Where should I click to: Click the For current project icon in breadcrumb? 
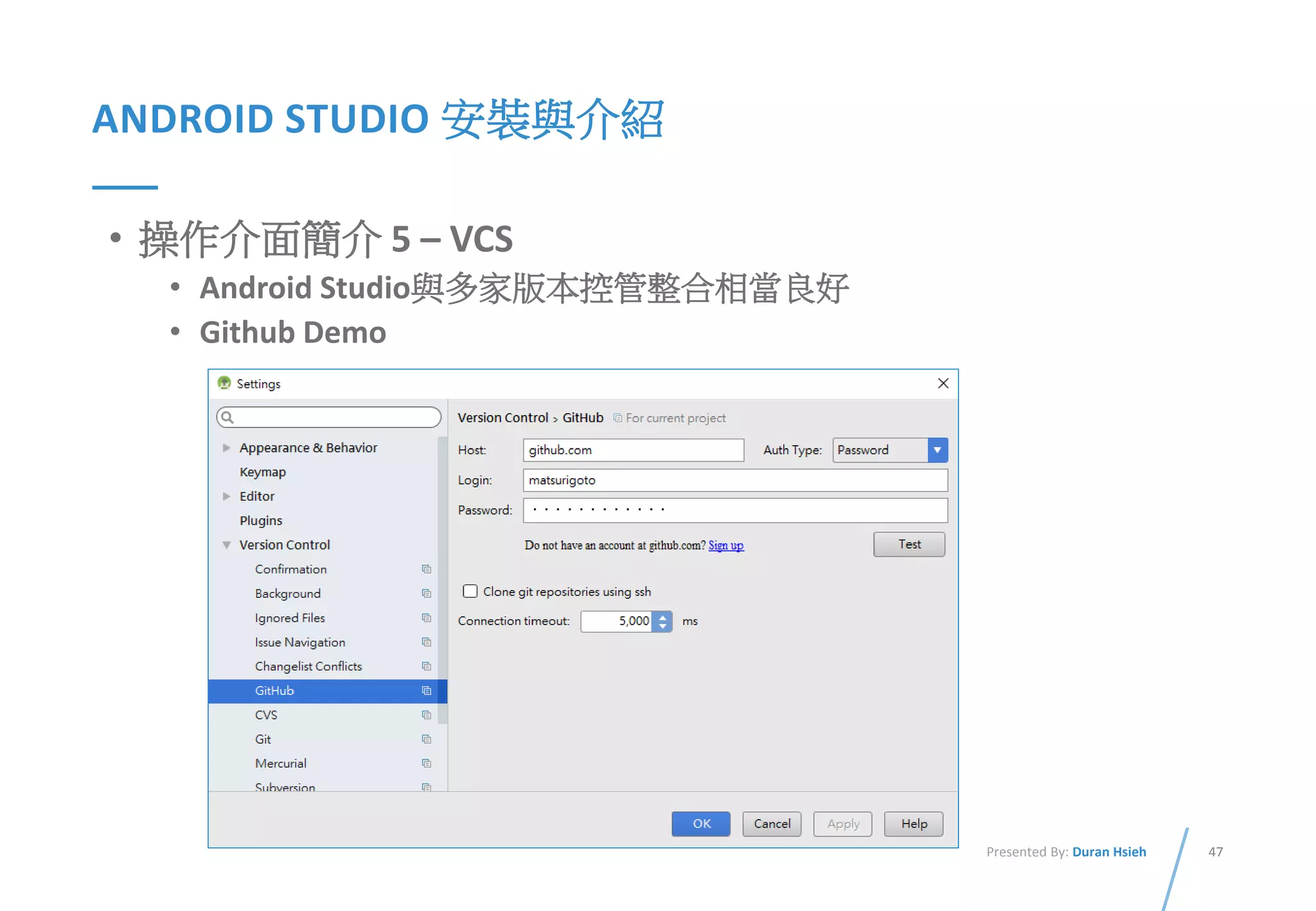[618, 418]
